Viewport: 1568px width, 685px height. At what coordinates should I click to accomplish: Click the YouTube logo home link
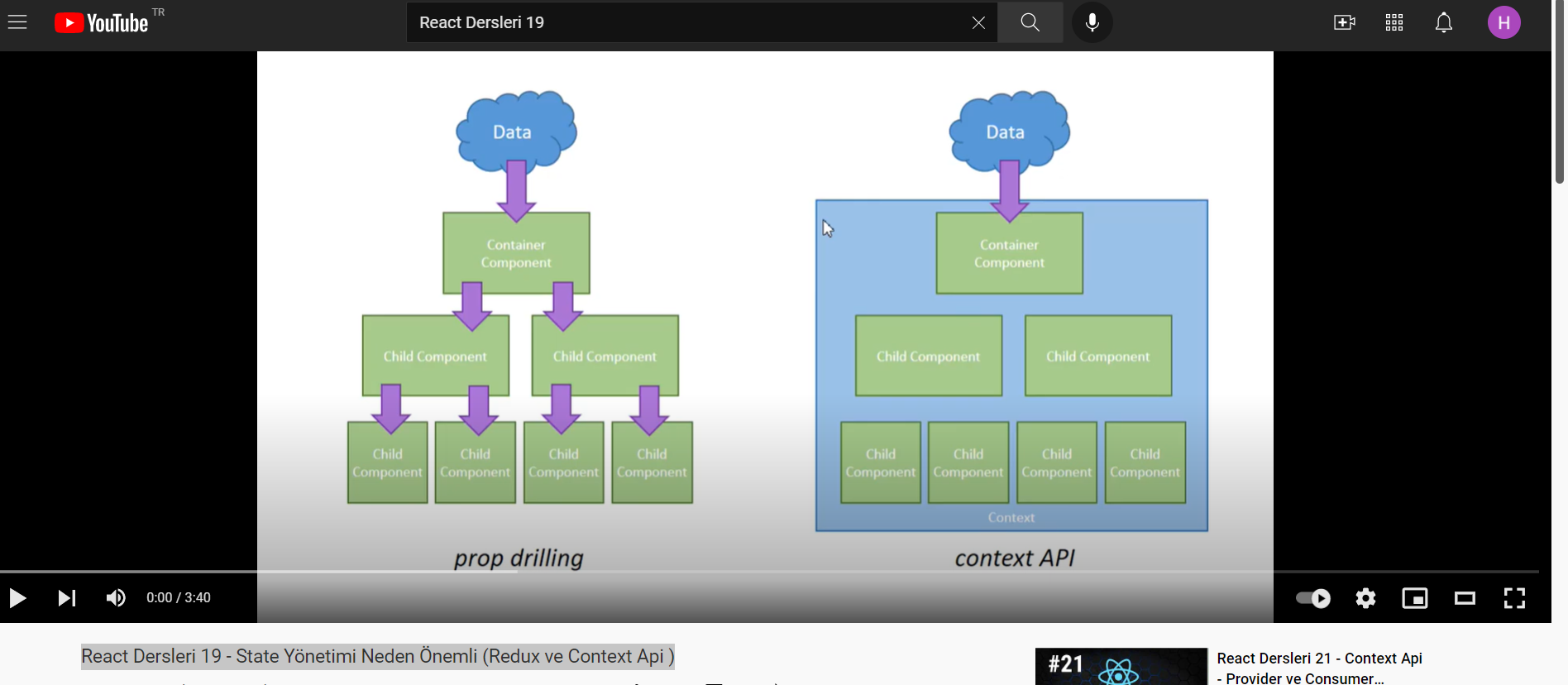(102, 22)
